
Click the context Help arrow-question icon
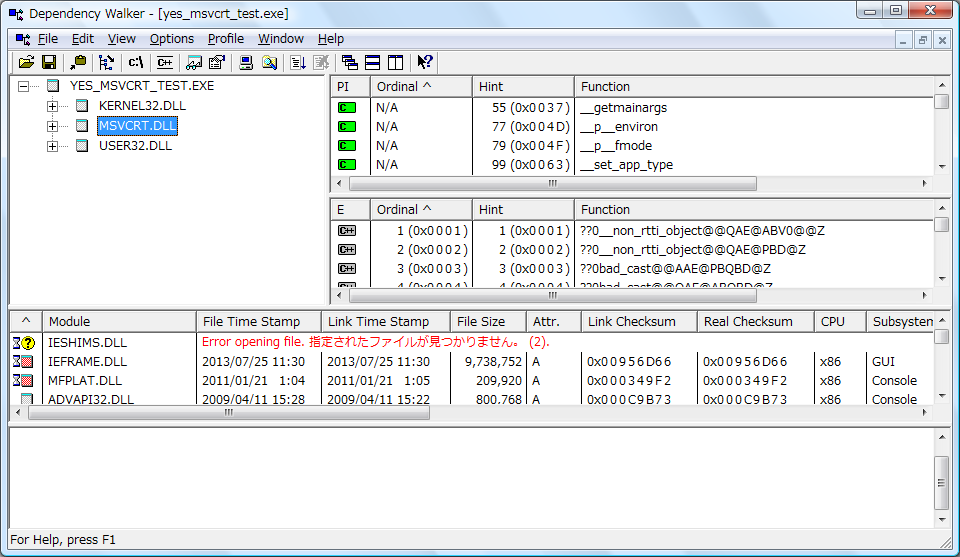pos(425,62)
